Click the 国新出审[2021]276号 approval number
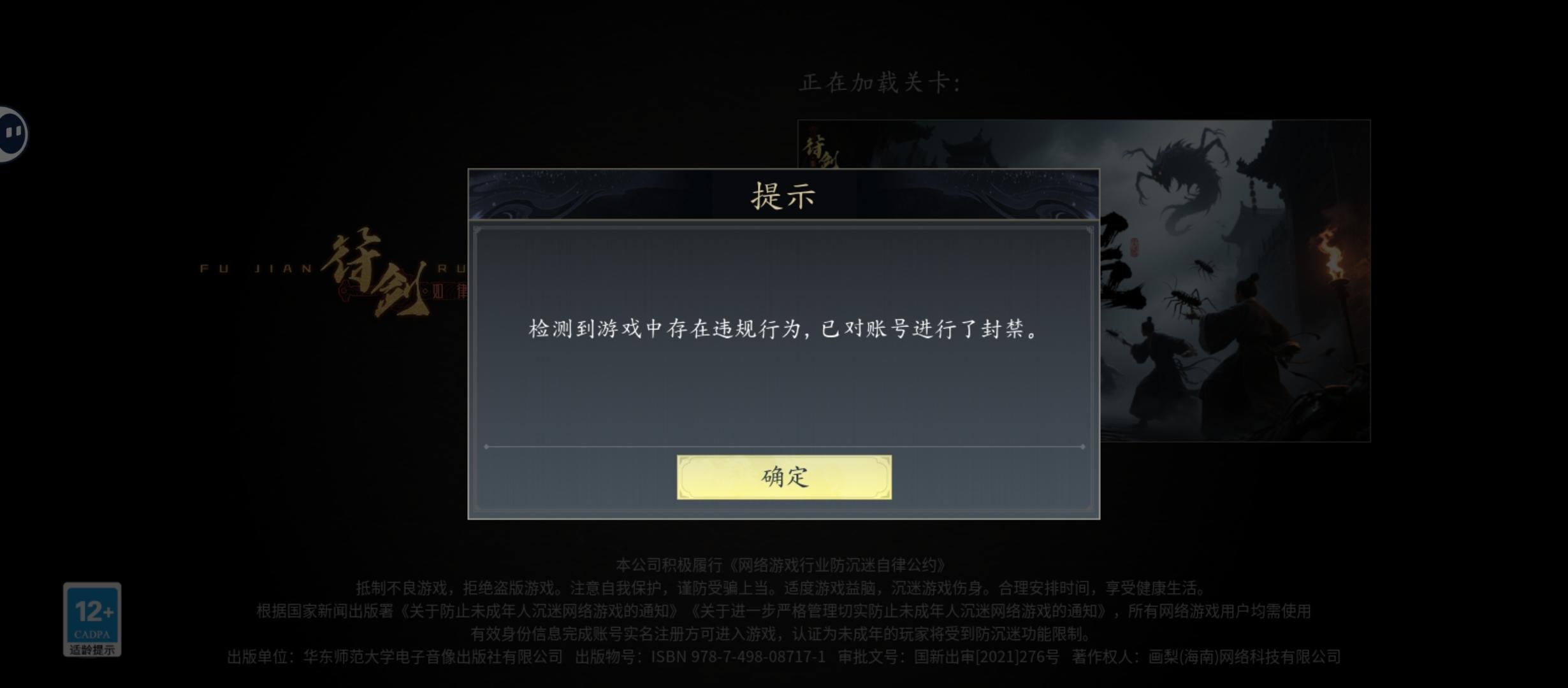The image size is (1568, 688). pyautogui.click(x=987, y=656)
